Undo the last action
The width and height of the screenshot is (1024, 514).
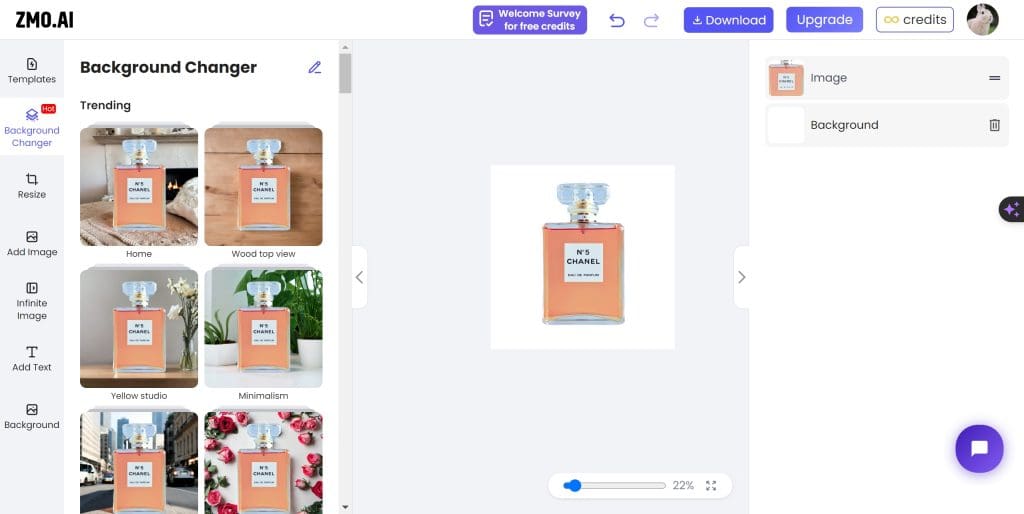click(x=616, y=20)
